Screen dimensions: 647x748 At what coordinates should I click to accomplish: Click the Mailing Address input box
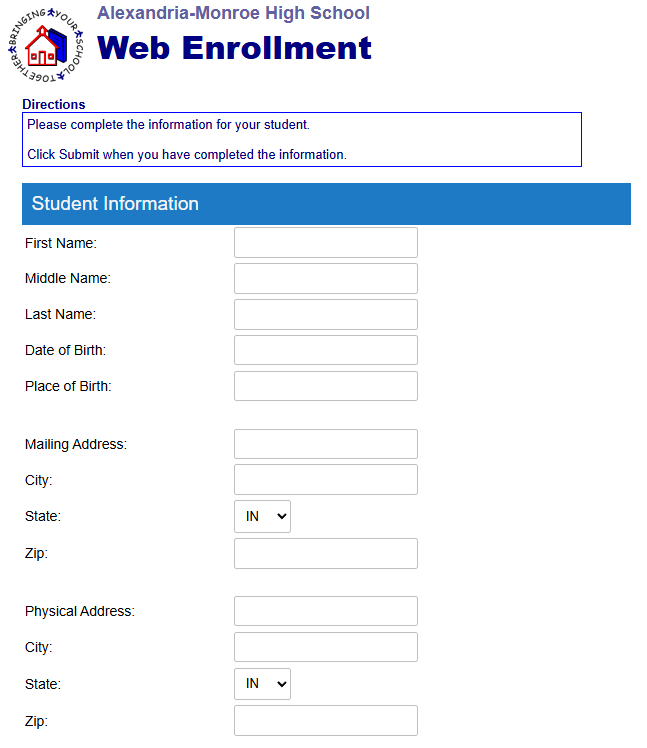tap(325, 444)
